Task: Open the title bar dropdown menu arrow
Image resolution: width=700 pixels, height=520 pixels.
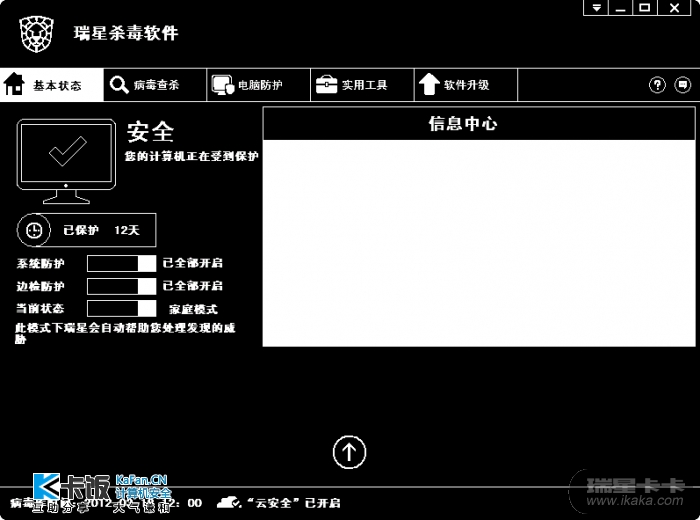Action: point(596,8)
